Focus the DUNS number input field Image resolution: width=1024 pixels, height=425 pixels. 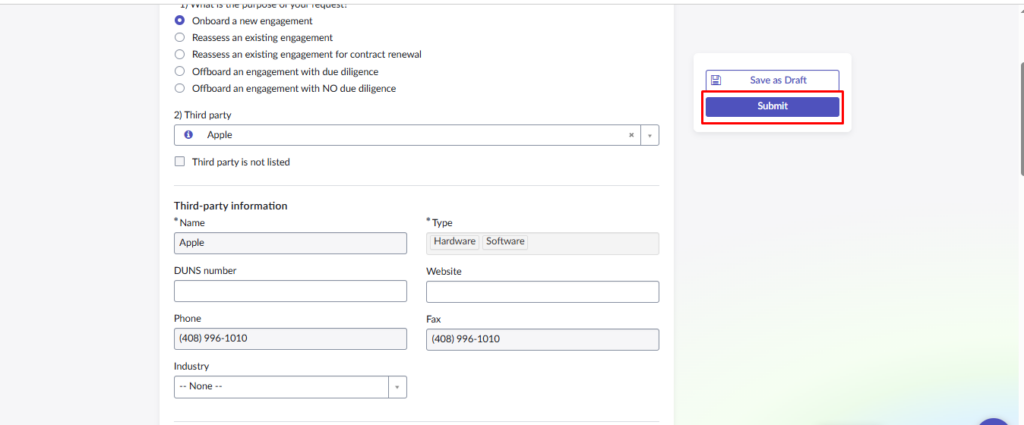tap(290, 291)
